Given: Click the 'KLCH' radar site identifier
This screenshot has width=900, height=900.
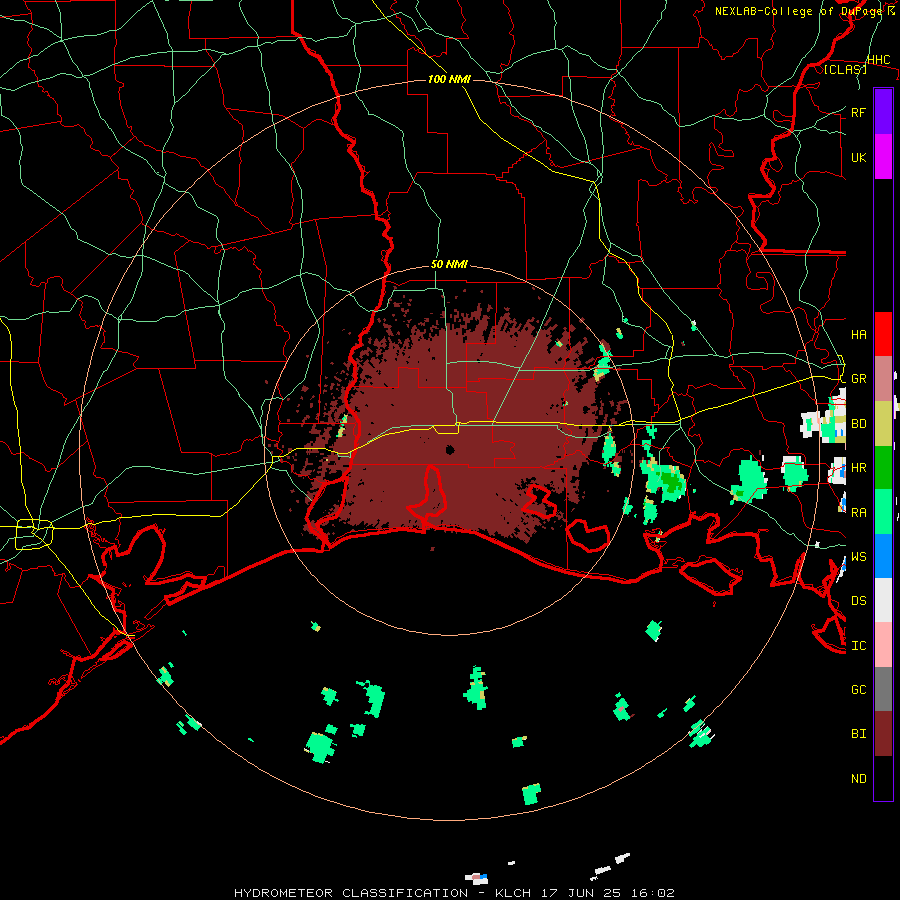Looking at the screenshot, I should tap(512, 893).
